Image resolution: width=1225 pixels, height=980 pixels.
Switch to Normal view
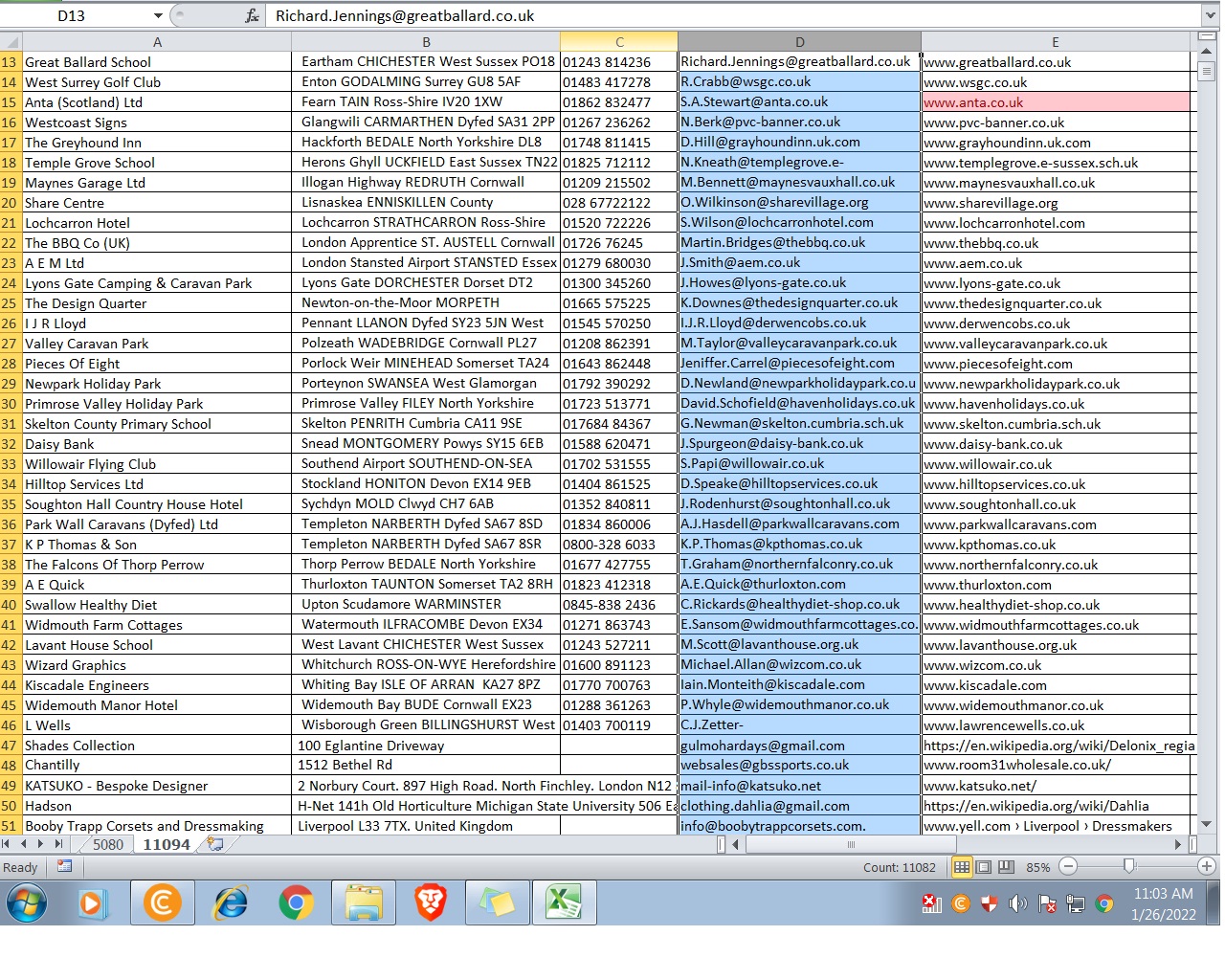click(x=962, y=867)
